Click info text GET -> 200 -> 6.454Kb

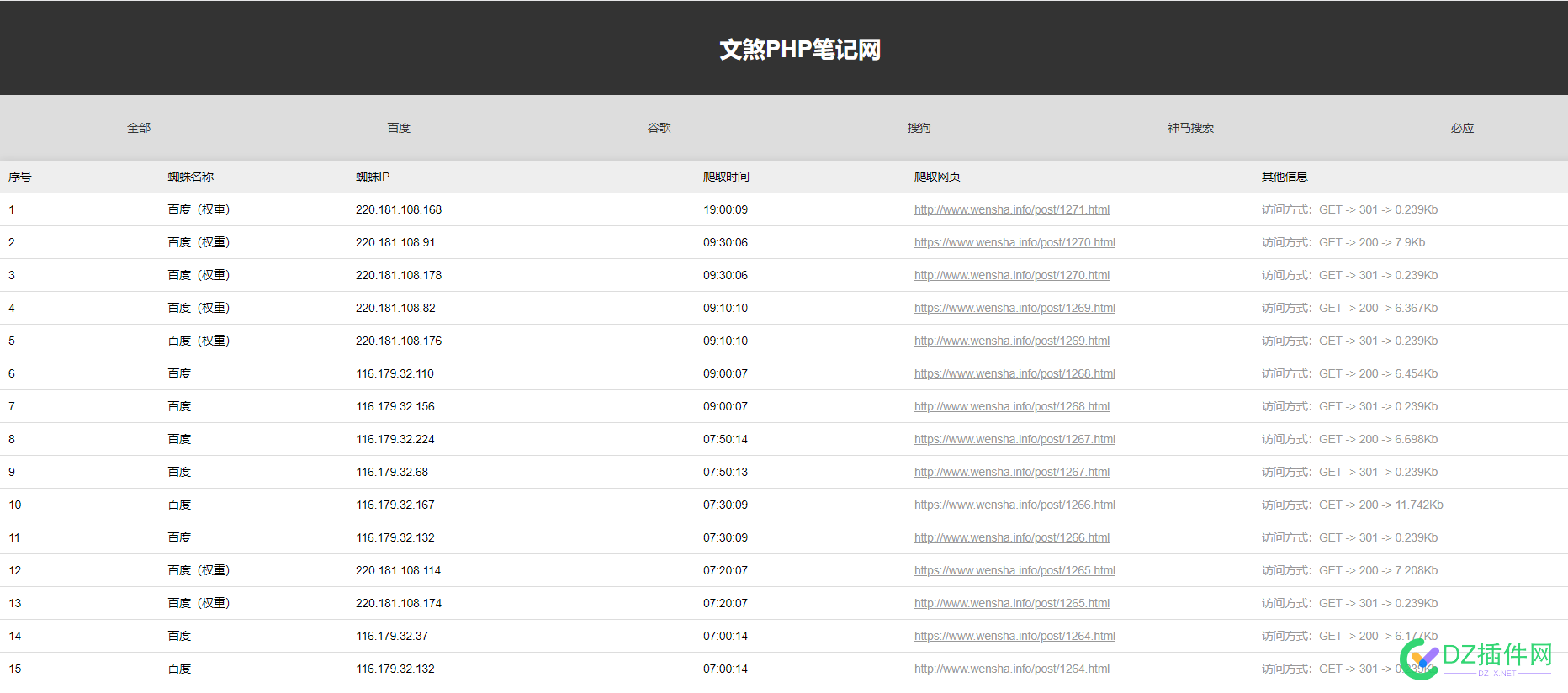tap(1379, 373)
